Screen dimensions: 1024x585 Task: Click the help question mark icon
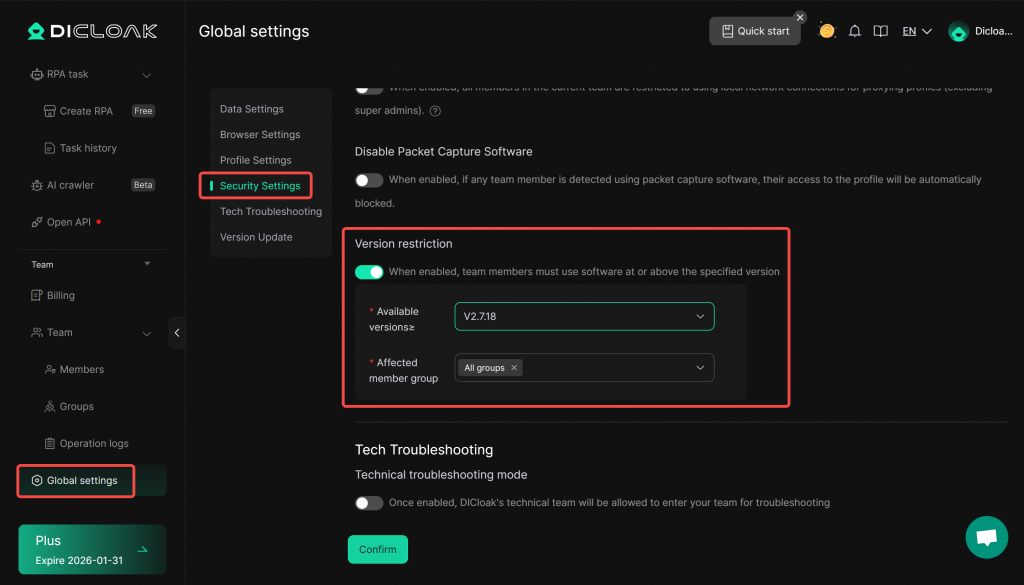click(435, 111)
